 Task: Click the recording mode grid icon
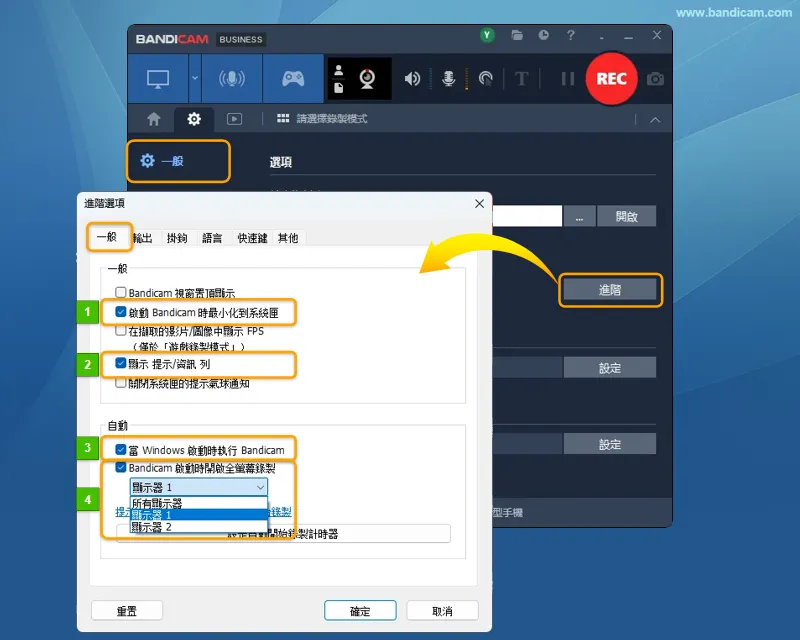(x=283, y=119)
